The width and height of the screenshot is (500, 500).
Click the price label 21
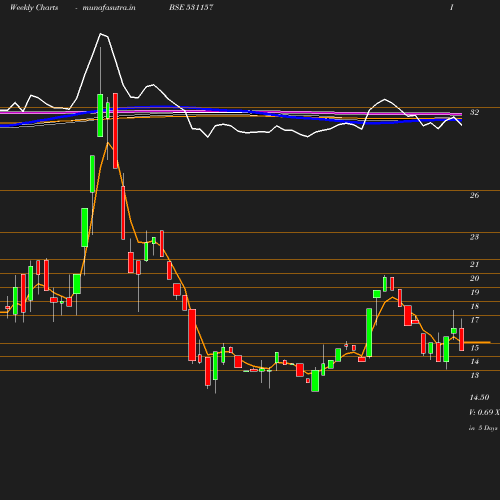[474, 264]
